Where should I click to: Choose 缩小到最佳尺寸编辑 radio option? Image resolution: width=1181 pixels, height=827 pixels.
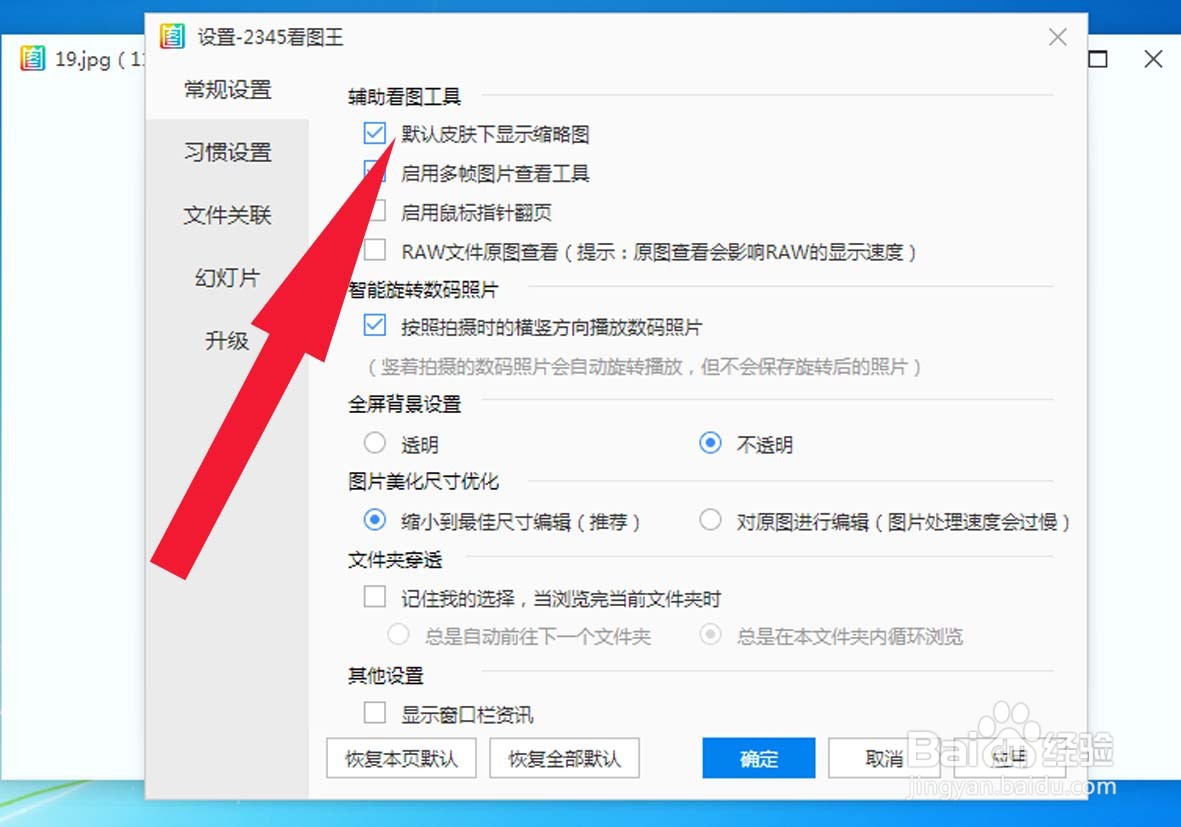click(374, 520)
